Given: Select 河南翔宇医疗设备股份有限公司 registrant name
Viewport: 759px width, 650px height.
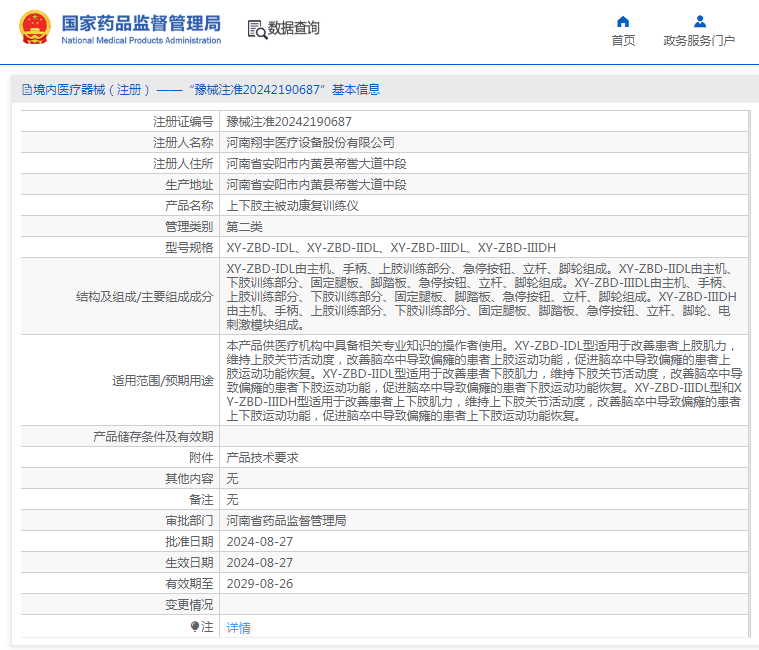Looking at the screenshot, I should [310, 143].
